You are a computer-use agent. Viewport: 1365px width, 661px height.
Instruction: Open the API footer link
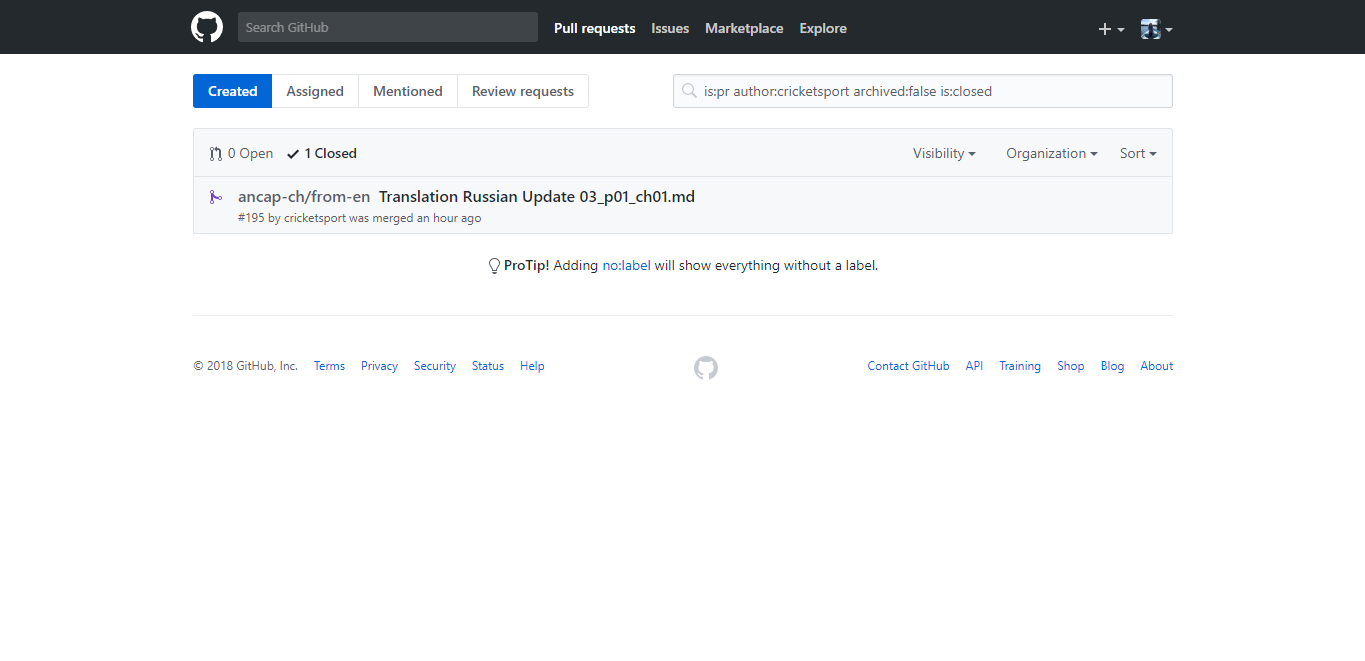pos(974,366)
